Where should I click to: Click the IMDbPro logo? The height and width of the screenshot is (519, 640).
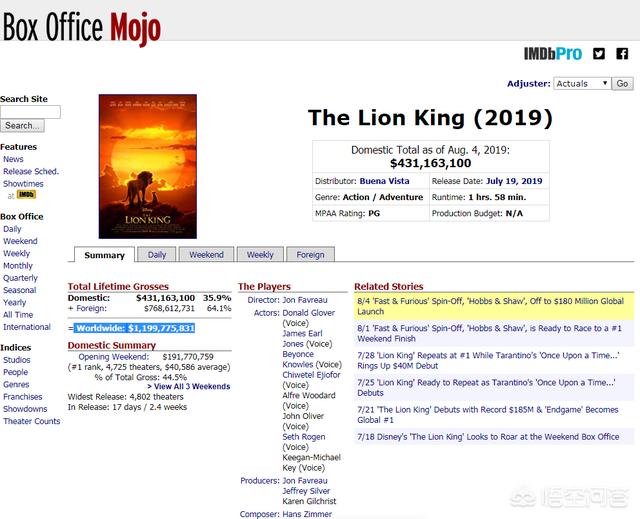(553, 53)
